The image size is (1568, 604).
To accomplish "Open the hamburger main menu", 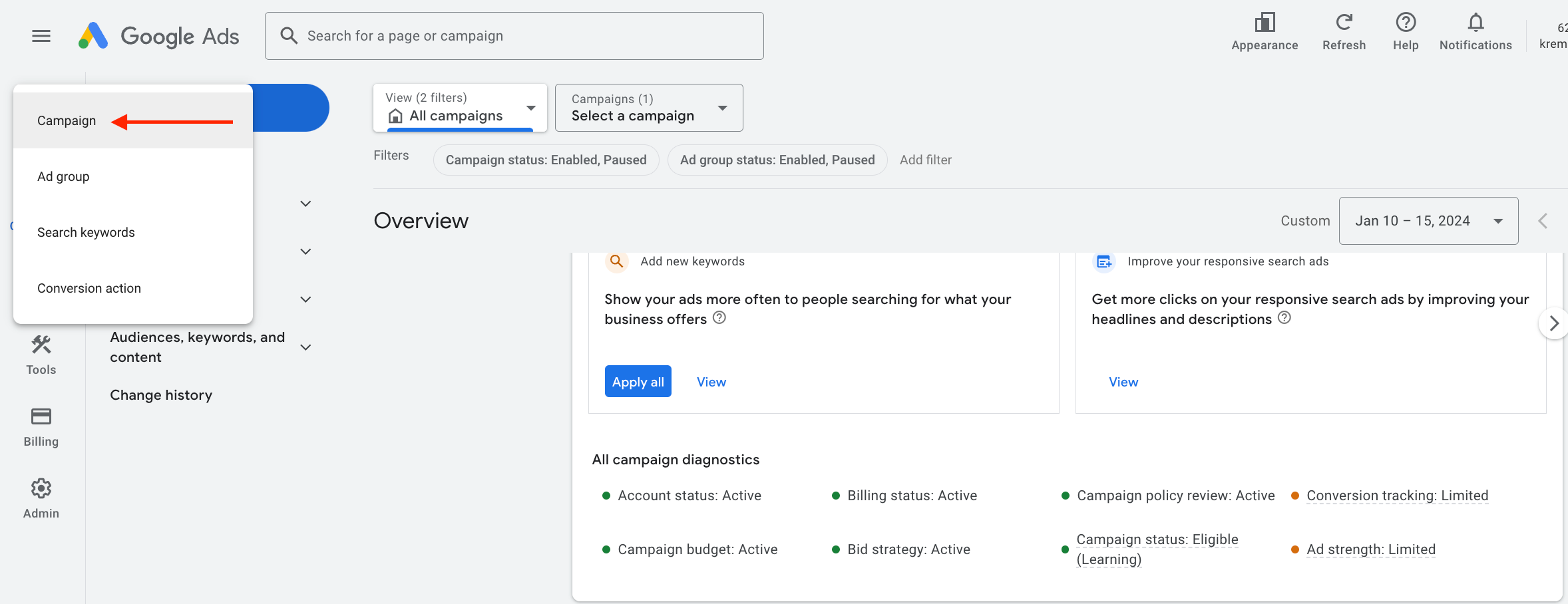I will tap(41, 36).
